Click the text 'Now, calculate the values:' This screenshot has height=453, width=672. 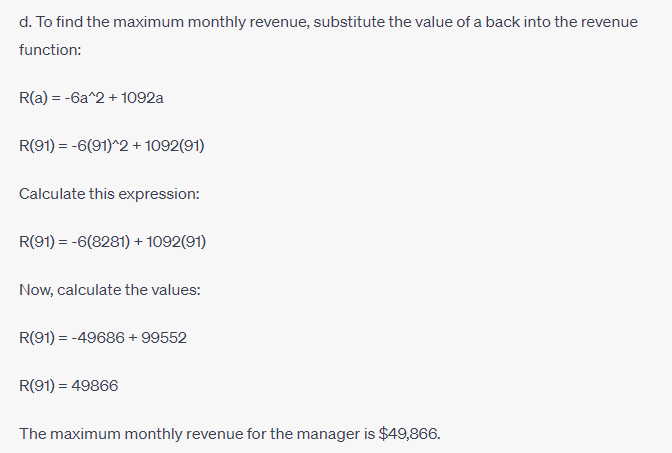[x=110, y=290]
